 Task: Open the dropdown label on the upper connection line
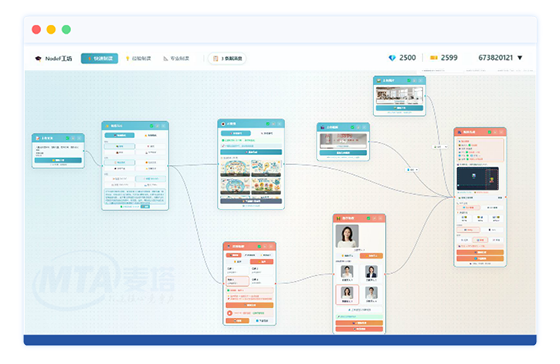(x=440, y=147)
